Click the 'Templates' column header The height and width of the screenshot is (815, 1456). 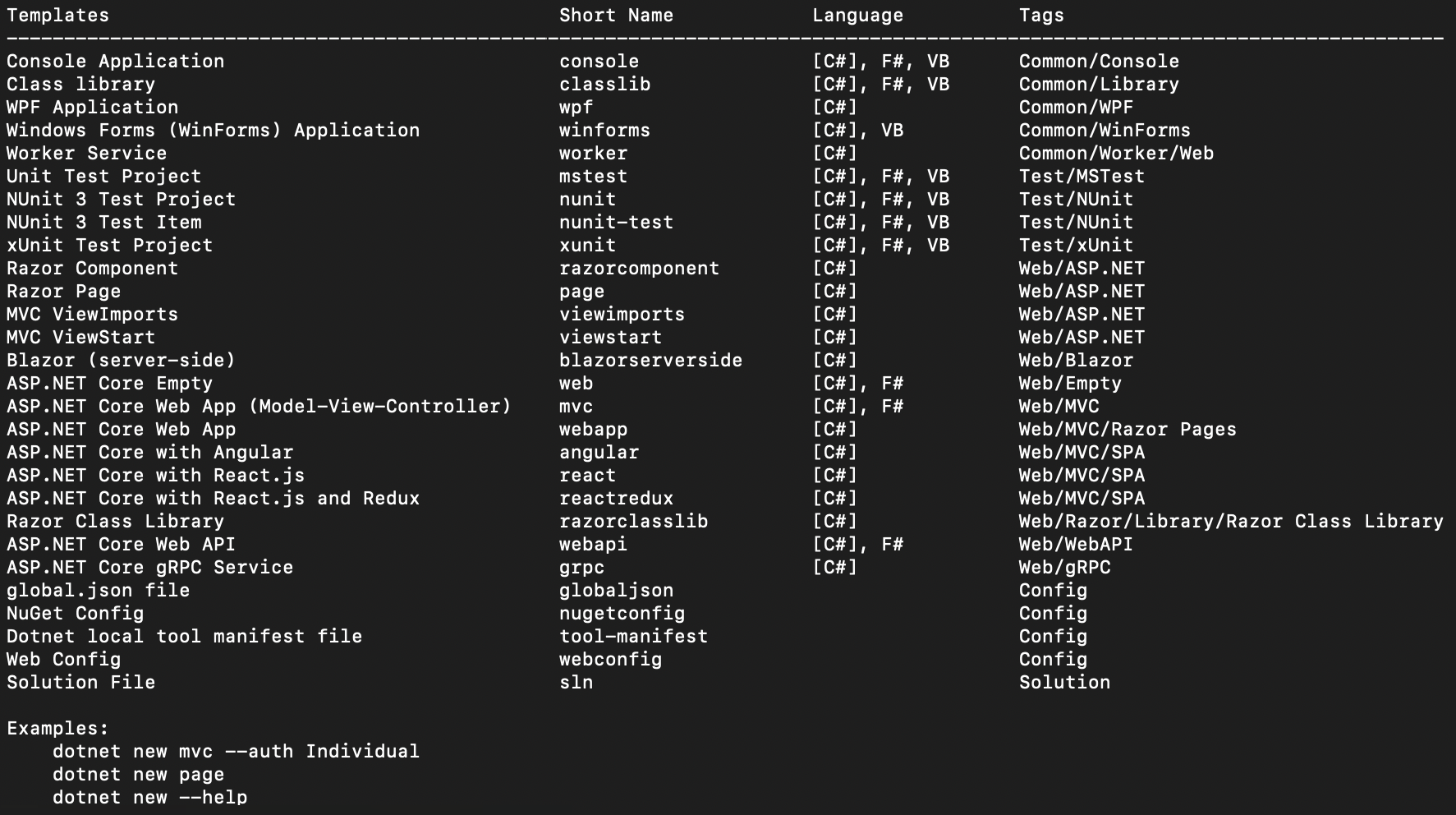click(57, 16)
